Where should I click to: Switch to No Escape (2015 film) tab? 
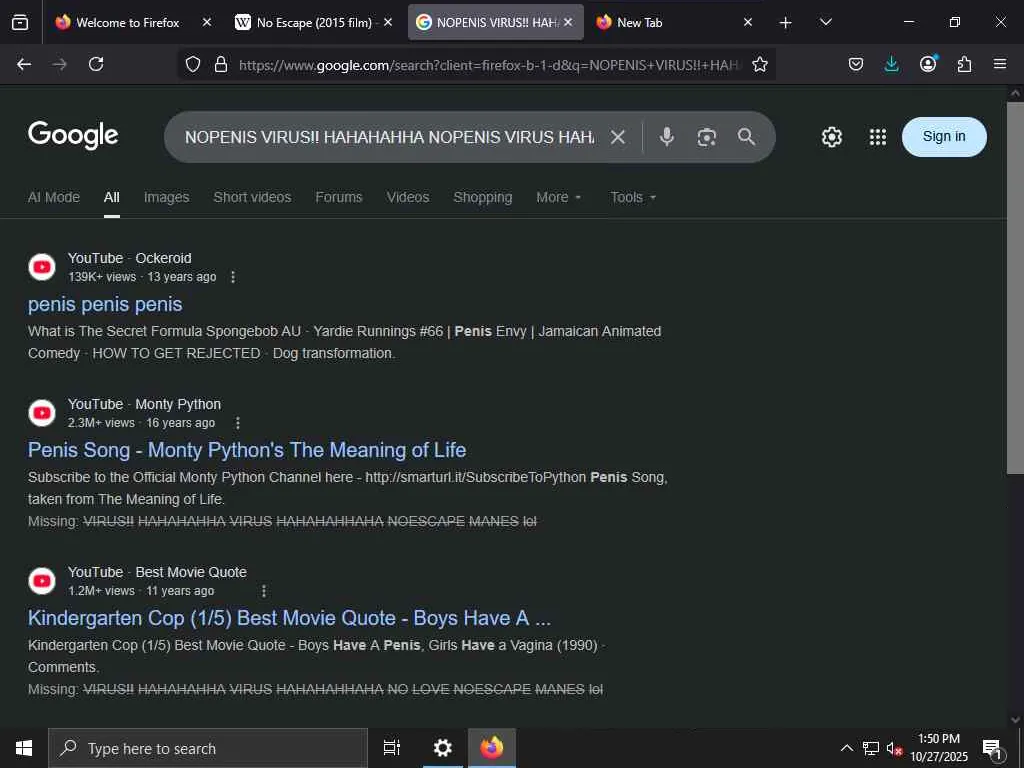point(315,22)
